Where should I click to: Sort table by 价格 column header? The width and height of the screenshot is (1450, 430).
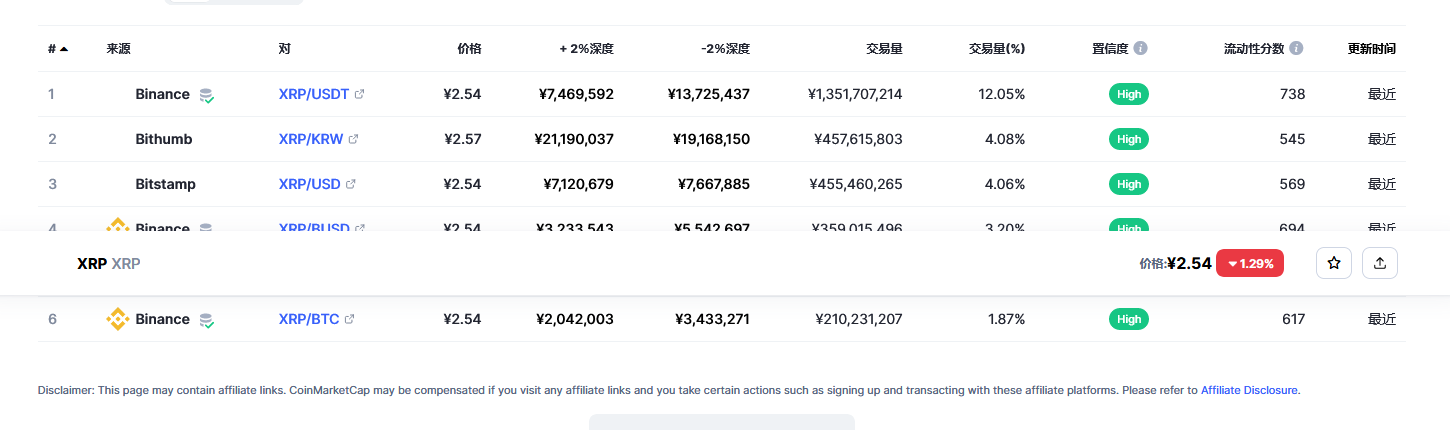pos(469,48)
